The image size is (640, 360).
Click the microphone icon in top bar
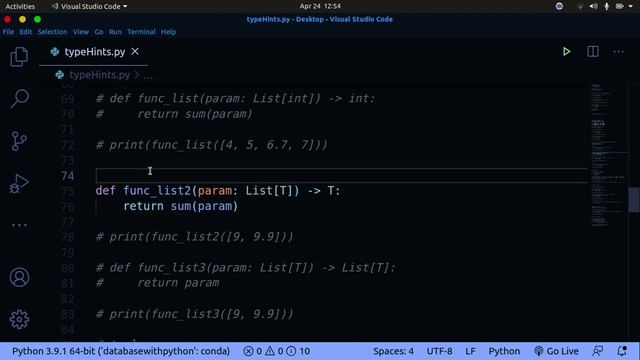[607, 6]
